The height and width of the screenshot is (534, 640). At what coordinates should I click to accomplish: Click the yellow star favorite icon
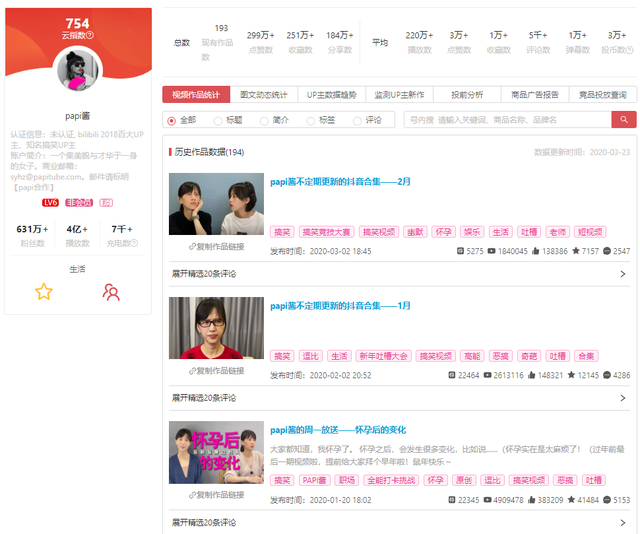point(43,292)
